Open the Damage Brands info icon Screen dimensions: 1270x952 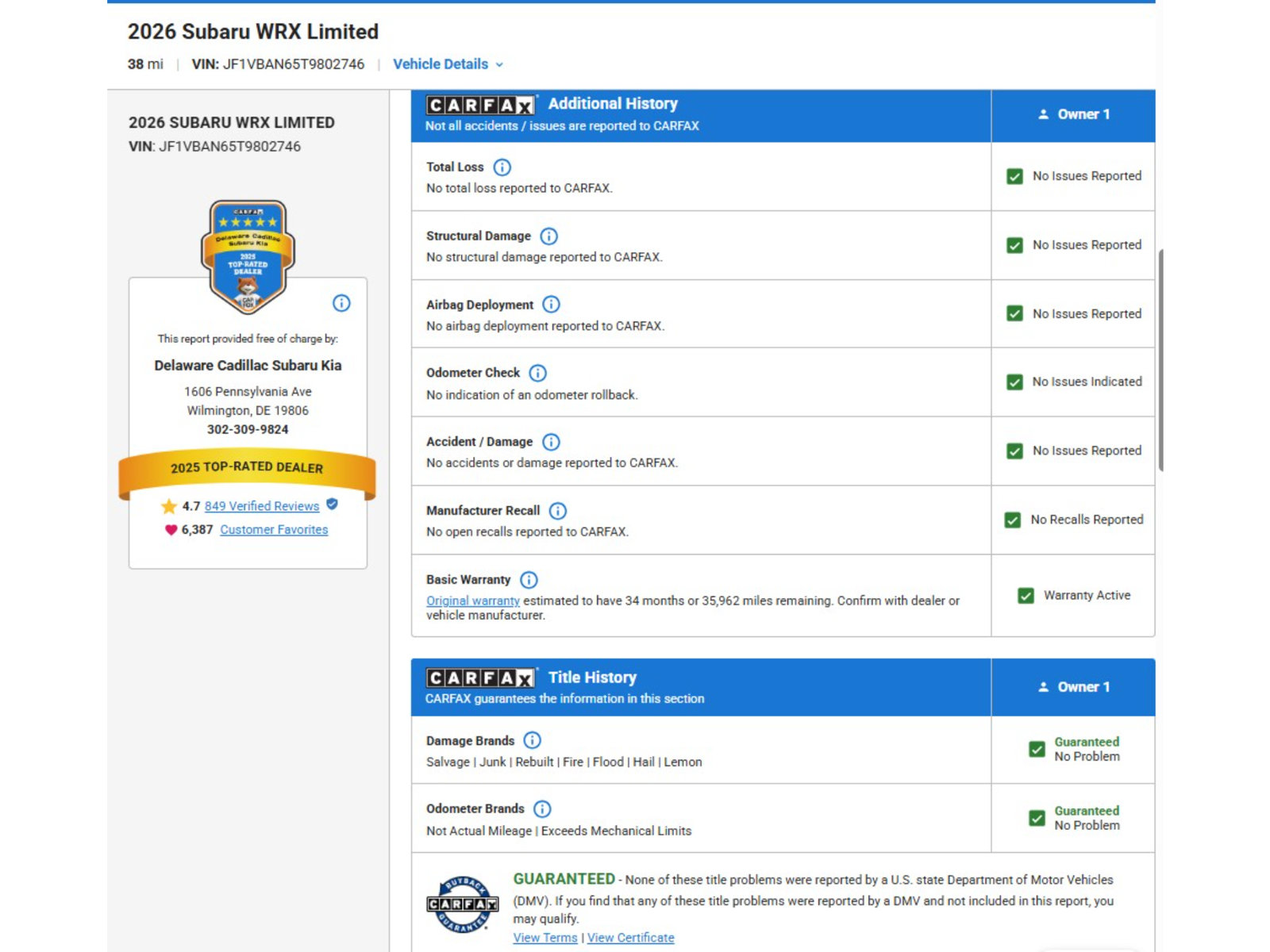(x=533, y=740)
